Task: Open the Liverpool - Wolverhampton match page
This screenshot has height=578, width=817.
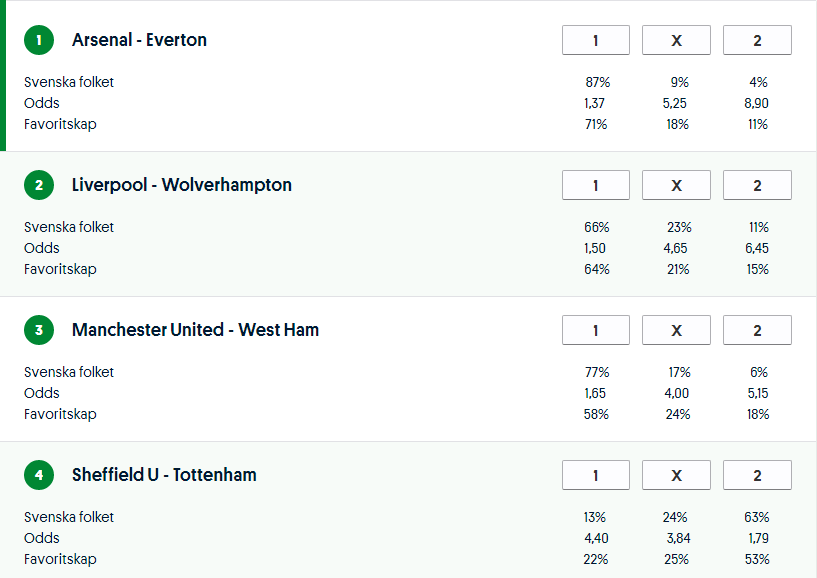Action: pyautogui.click(x=180, y=185)
